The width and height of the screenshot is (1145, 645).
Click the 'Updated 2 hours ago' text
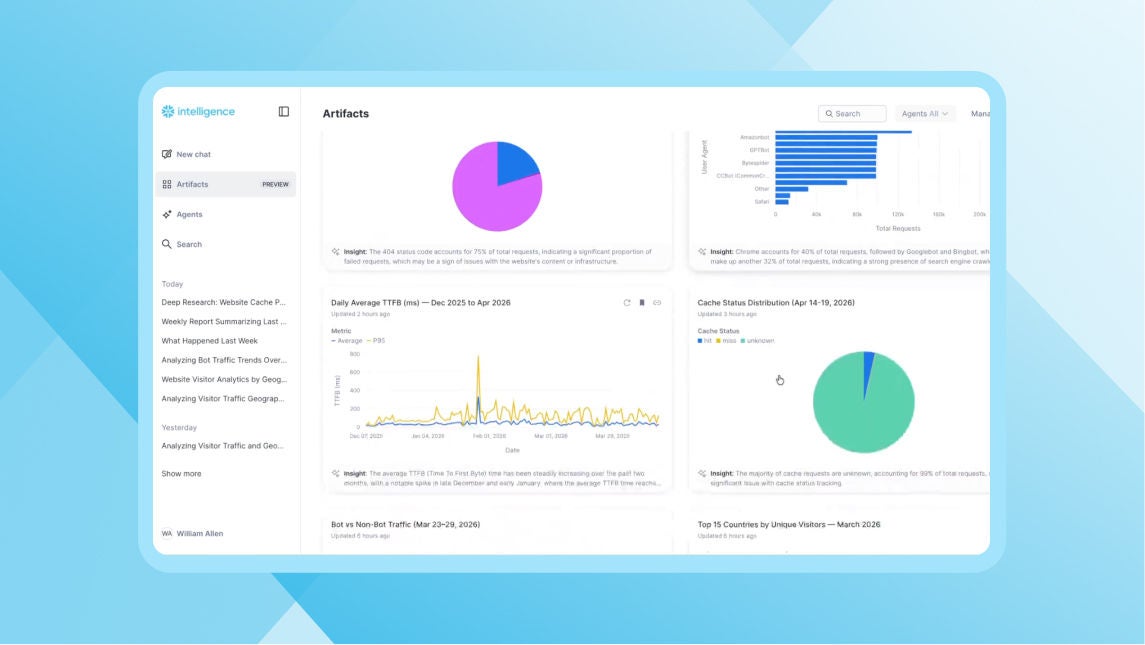pos(360,314)
